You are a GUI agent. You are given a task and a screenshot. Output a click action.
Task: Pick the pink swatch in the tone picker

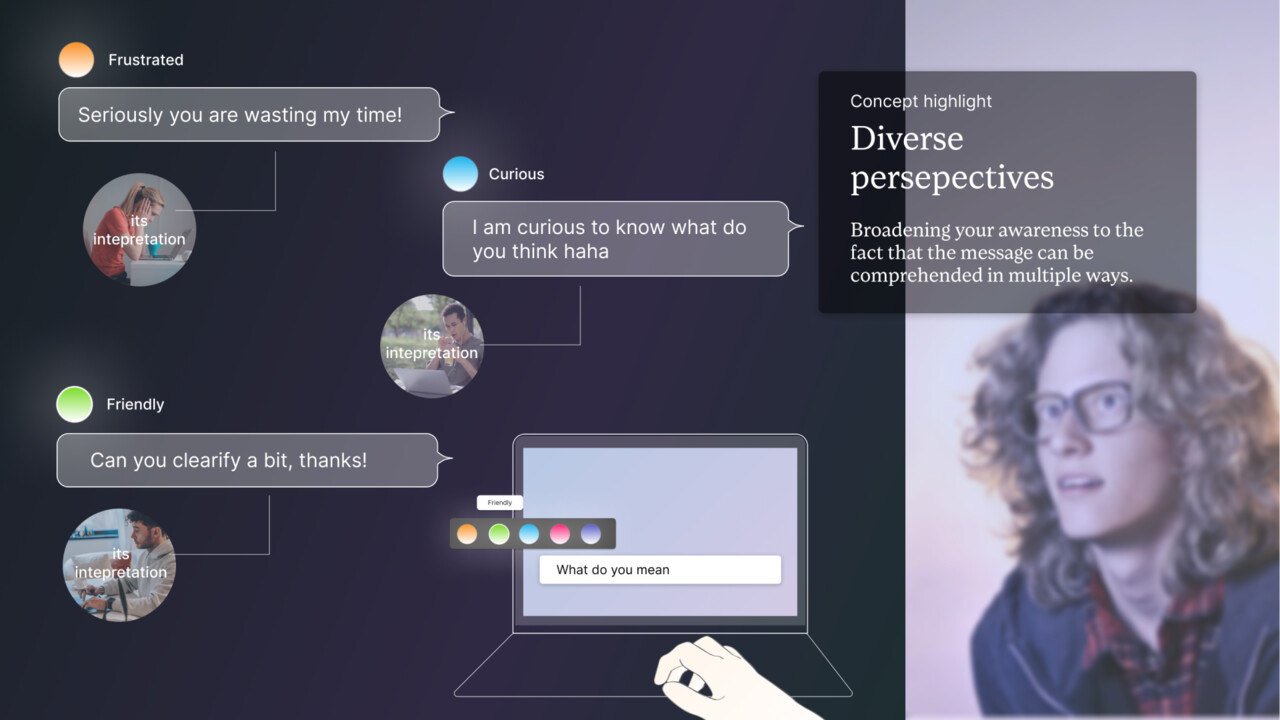(560, 534)
